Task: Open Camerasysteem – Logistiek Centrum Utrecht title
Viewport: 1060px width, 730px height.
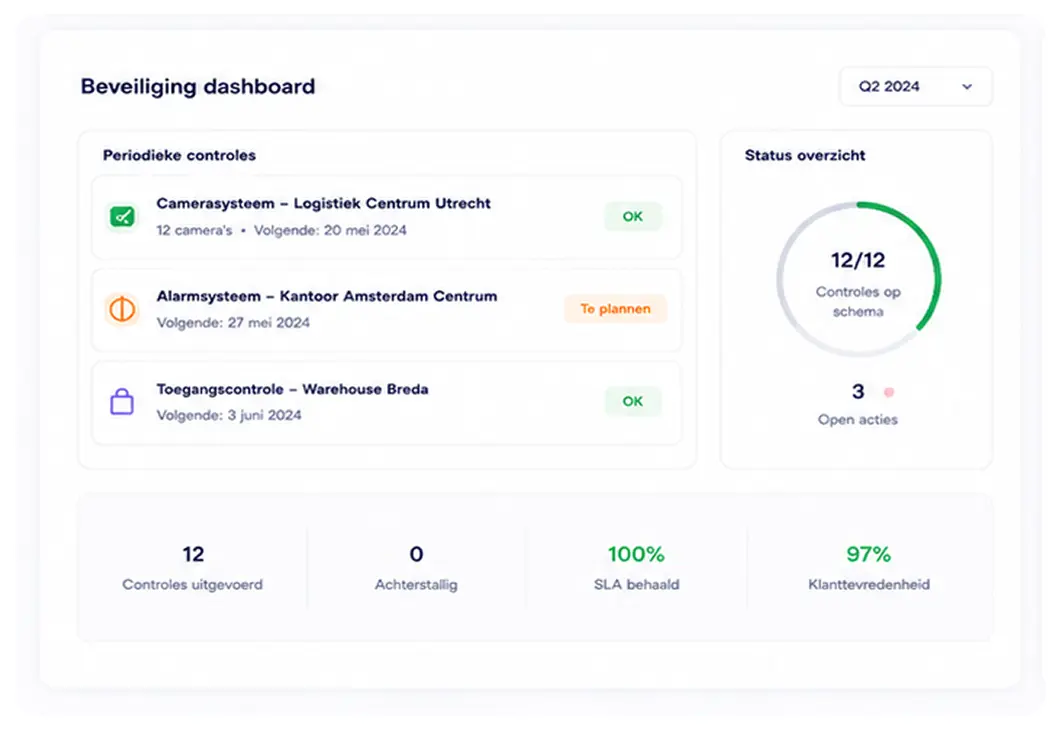Action: 323,203
